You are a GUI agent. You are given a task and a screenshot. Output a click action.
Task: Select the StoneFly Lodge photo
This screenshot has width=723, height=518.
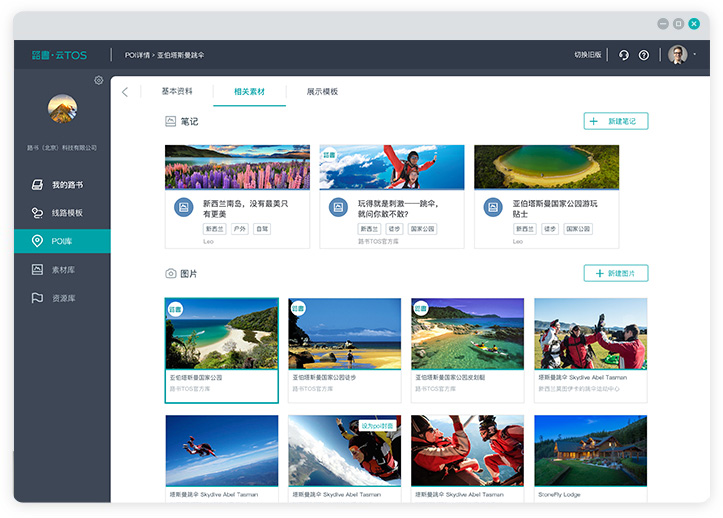pyautogui.click(x=591, y=458)
